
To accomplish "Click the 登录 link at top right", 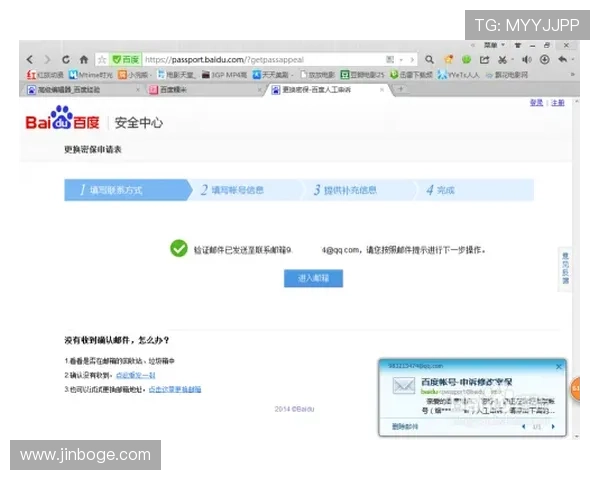I will click(x=536, y=103).
